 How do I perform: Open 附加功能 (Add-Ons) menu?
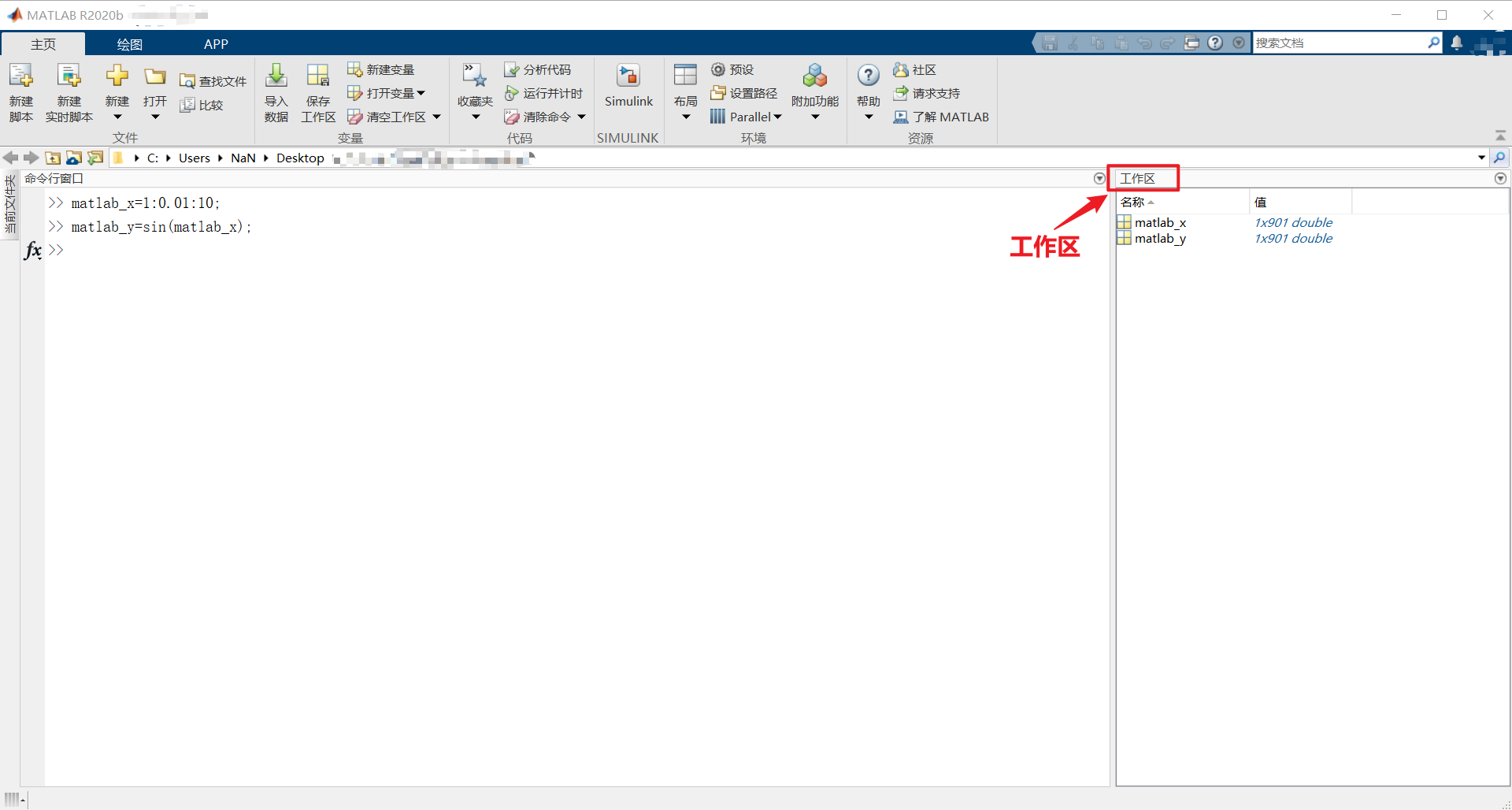click(815, 92)
